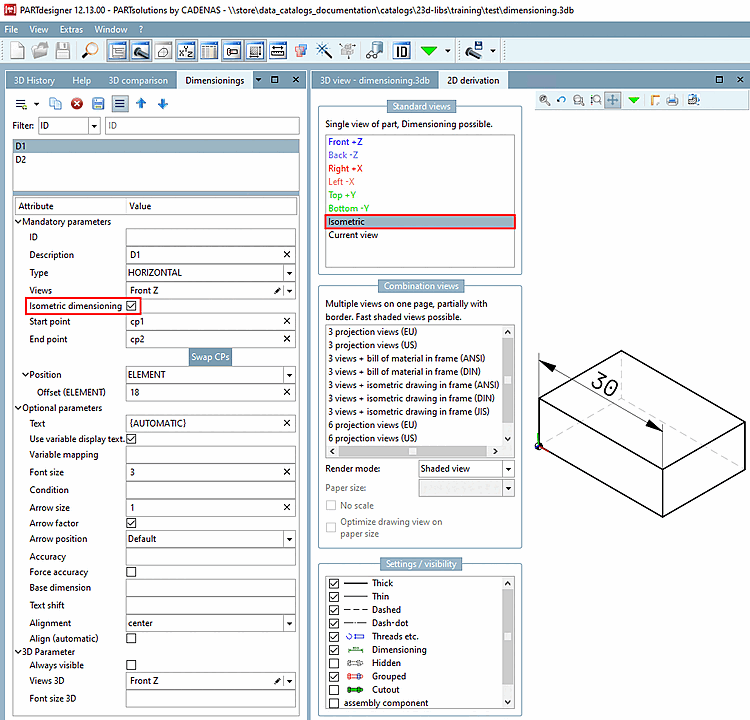Toggle Use variable display text checkbox
The height and width of the screenshot is (720, 750).
coord(132,439)
